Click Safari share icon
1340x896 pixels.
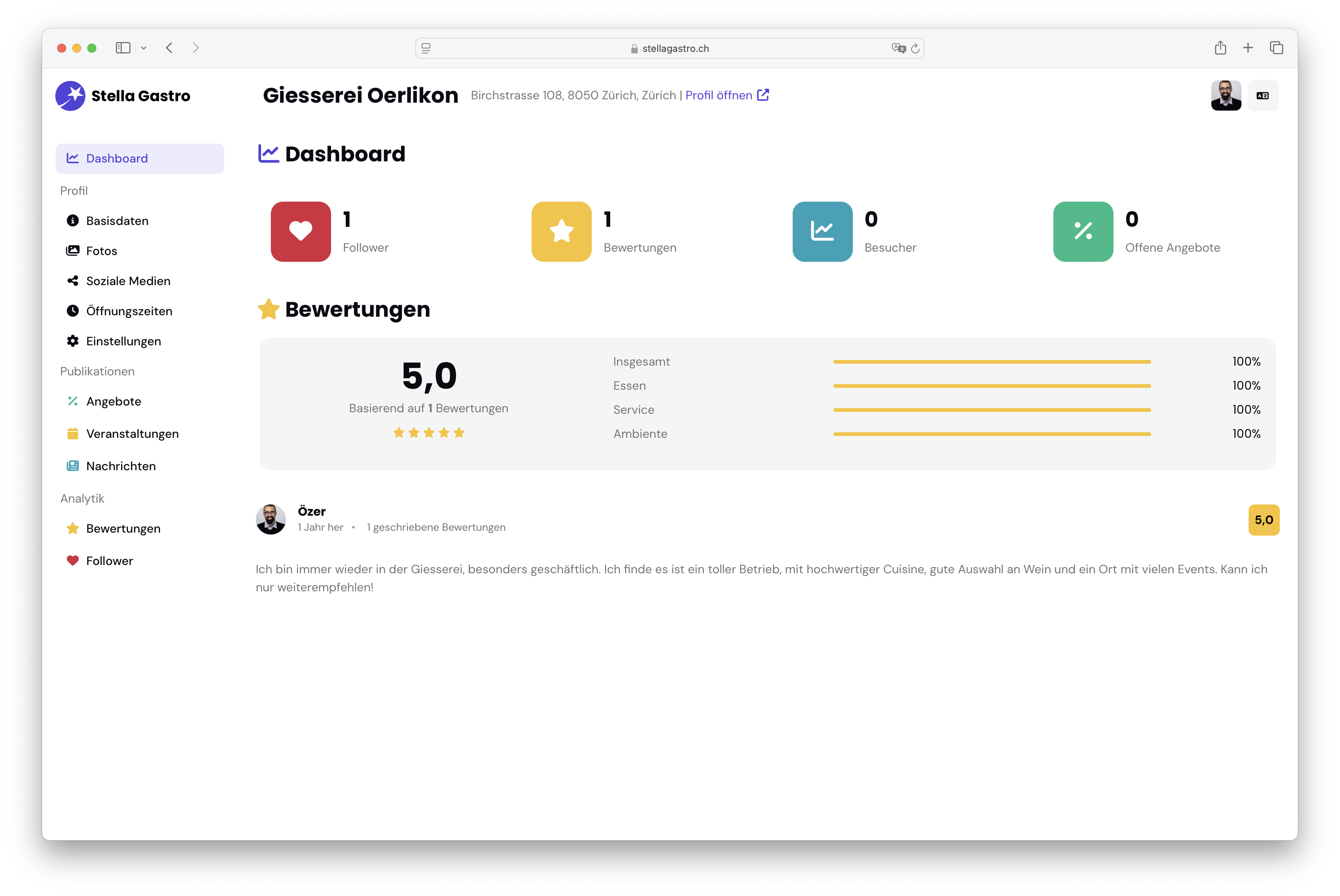(1220, 48)
